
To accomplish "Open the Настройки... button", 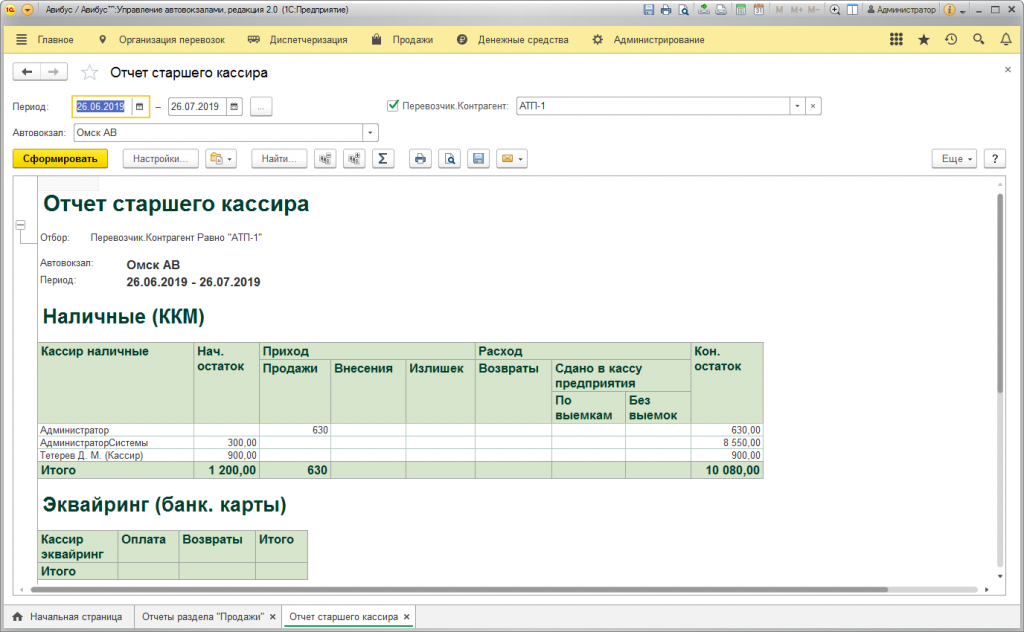I will point(160,159).
